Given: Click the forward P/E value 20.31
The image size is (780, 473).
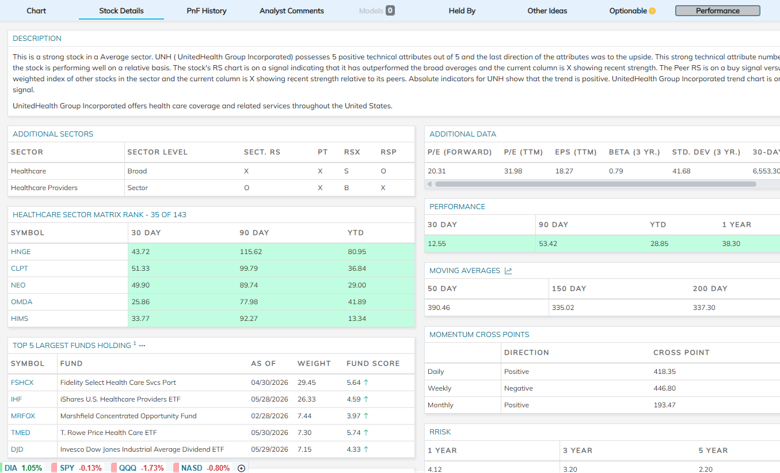Looking at the screenshot, I should [437, 171].
